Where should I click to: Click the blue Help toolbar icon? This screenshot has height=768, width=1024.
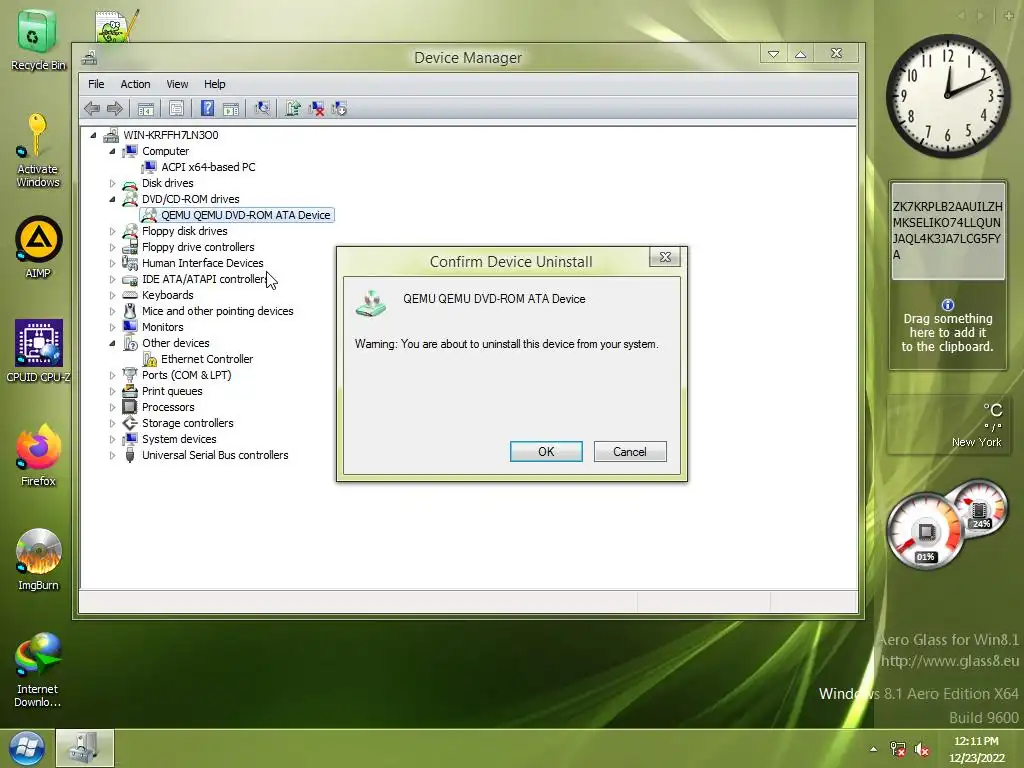click(x=207, y=108)
